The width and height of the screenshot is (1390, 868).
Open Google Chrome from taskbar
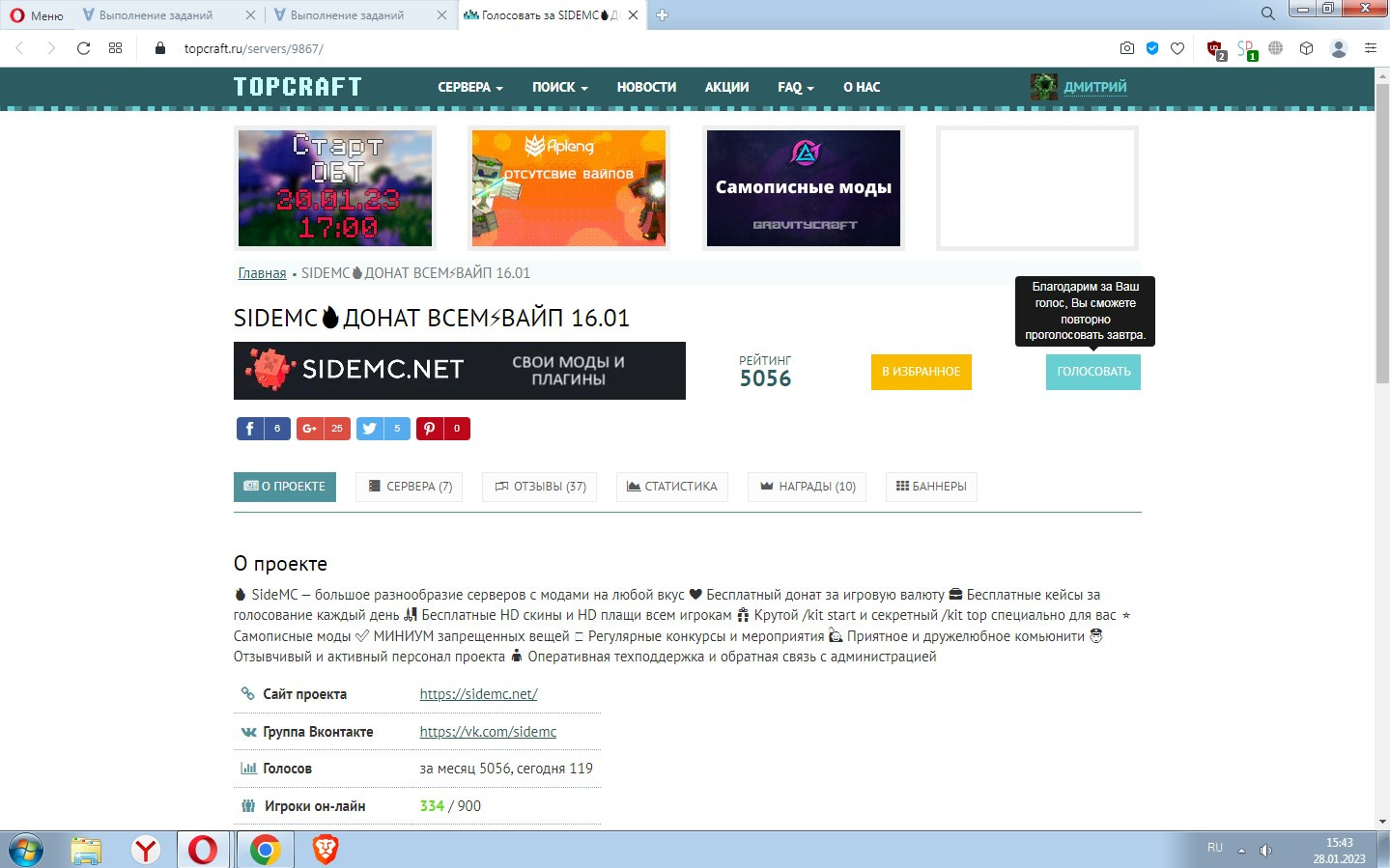265,850
